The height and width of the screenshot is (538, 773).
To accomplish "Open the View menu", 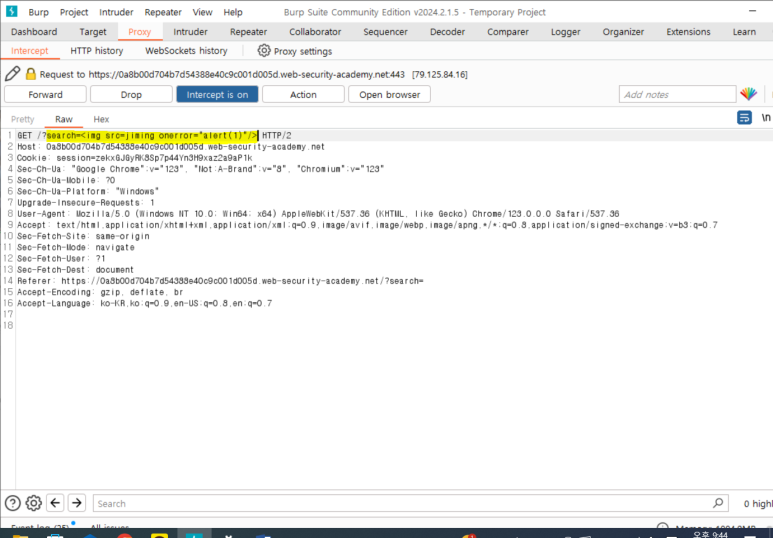I will click(202, 12).
